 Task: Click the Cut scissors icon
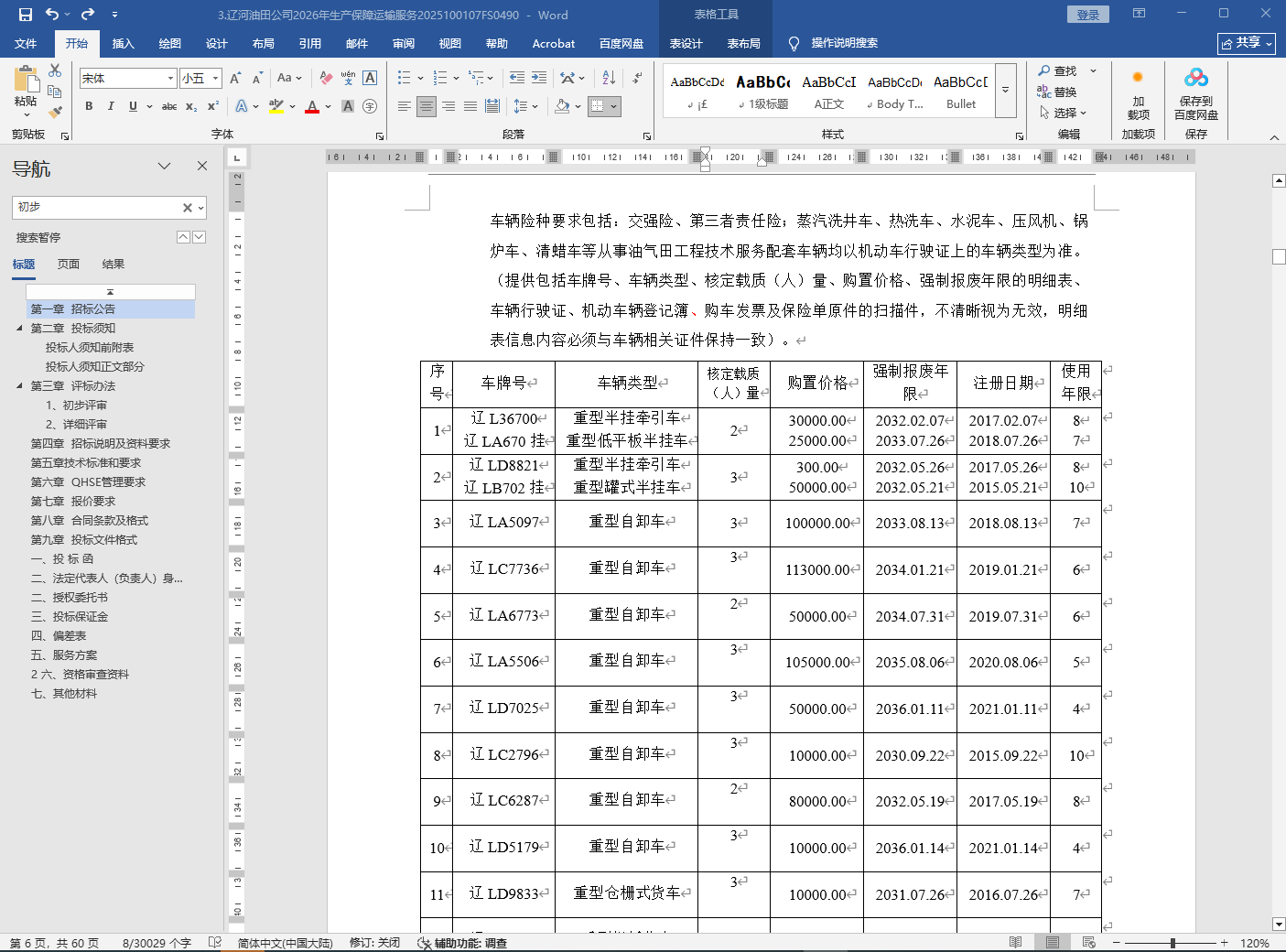tap(55, 70)
